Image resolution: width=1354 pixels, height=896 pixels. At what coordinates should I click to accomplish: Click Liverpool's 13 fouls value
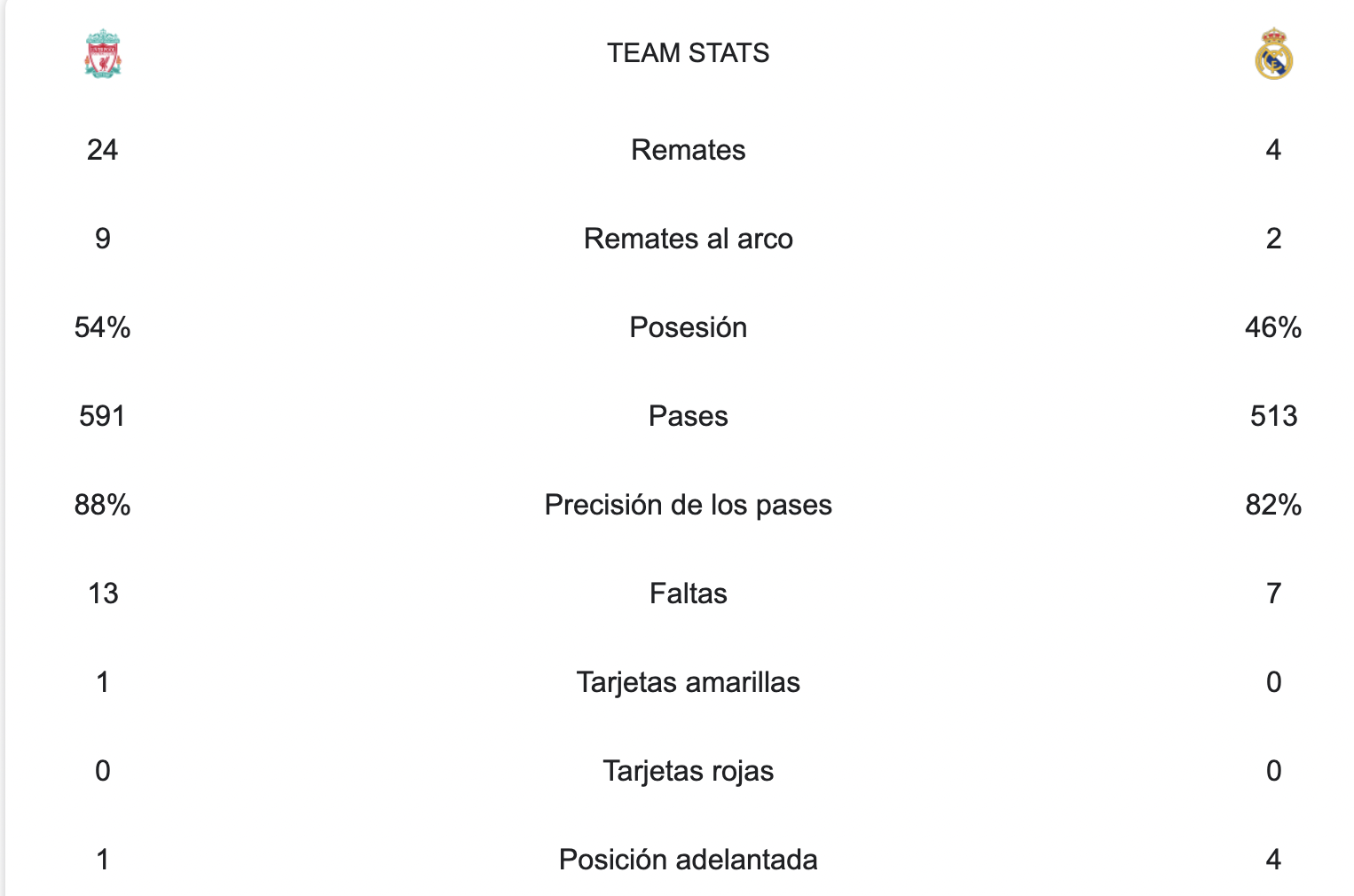(103, 593)
